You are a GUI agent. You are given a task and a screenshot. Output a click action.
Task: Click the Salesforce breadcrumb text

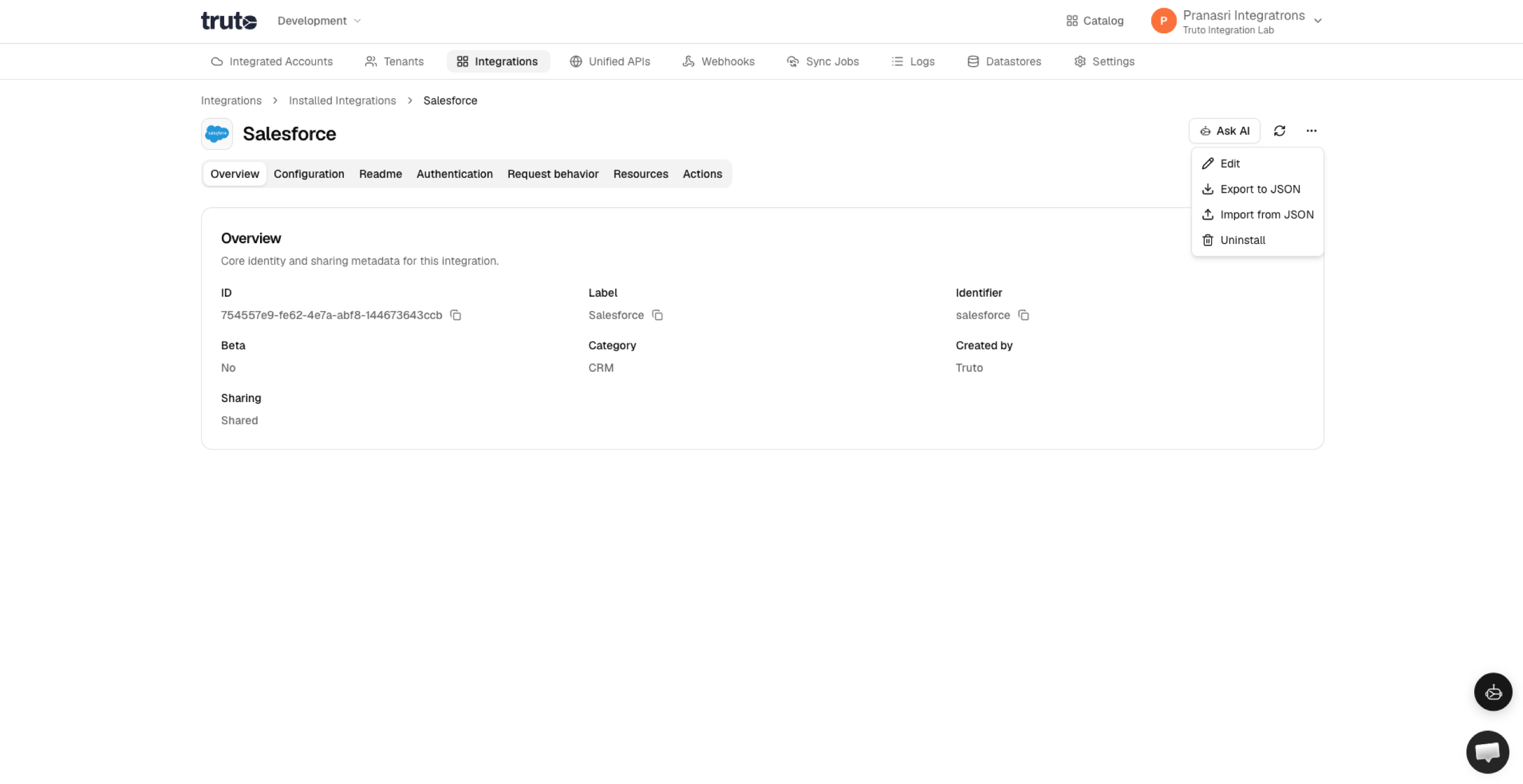pos(450,101)
